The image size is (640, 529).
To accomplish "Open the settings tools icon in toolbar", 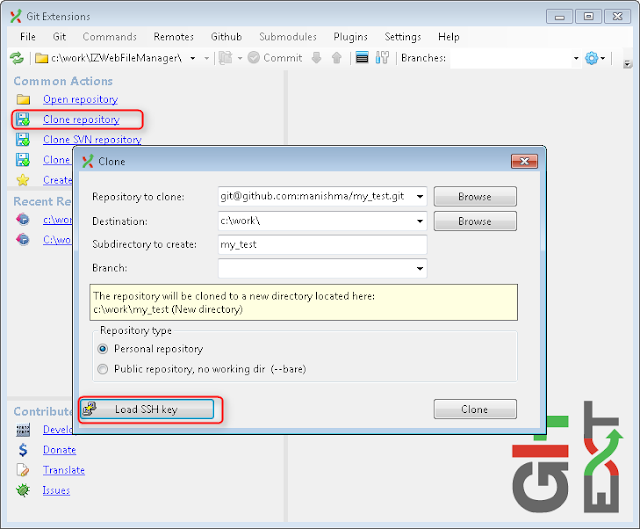I will click(382, 58).
